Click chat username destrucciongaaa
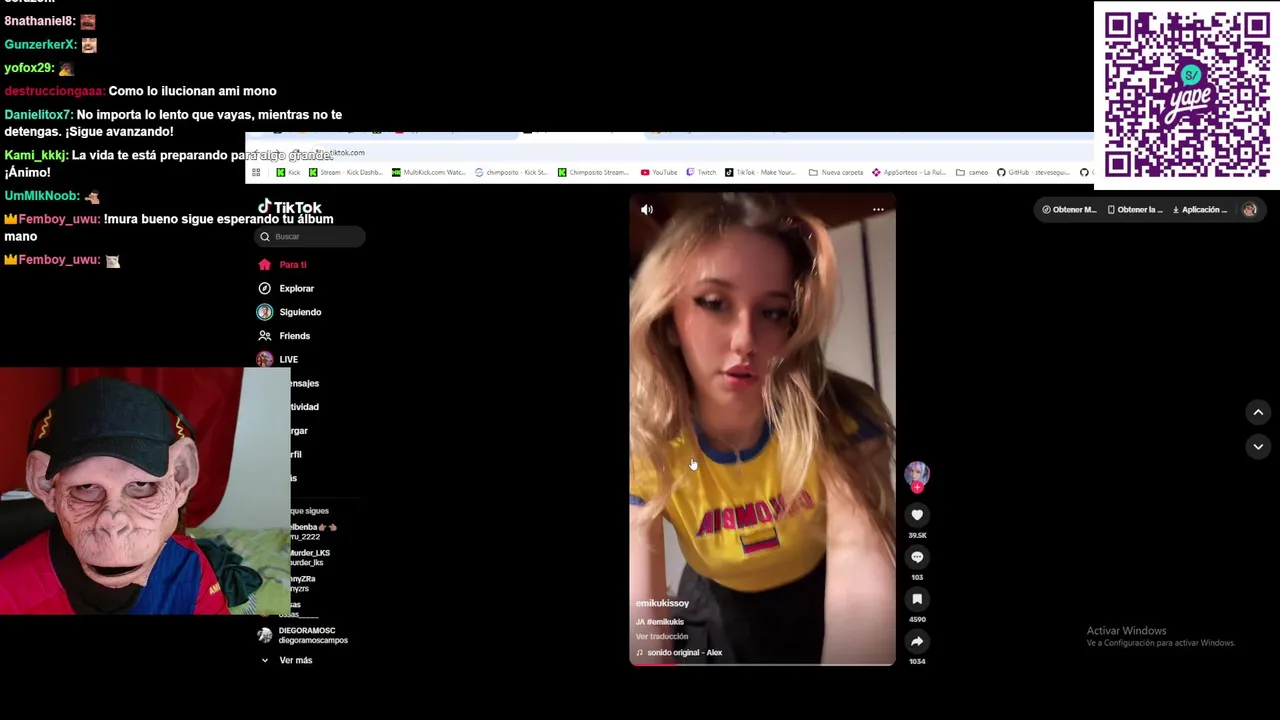The height and width of the screenshot is (720, 1280). tap(54, 91)
